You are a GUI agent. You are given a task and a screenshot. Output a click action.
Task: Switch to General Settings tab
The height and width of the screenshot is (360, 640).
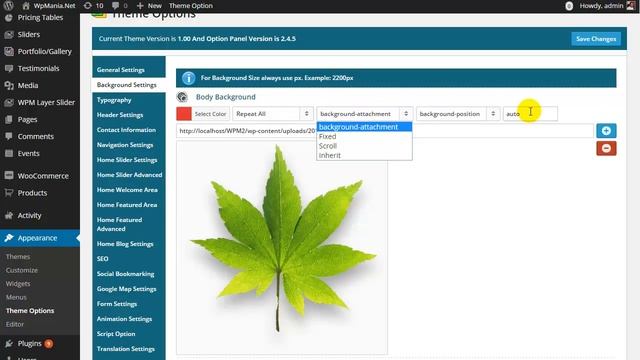[129, 70]
